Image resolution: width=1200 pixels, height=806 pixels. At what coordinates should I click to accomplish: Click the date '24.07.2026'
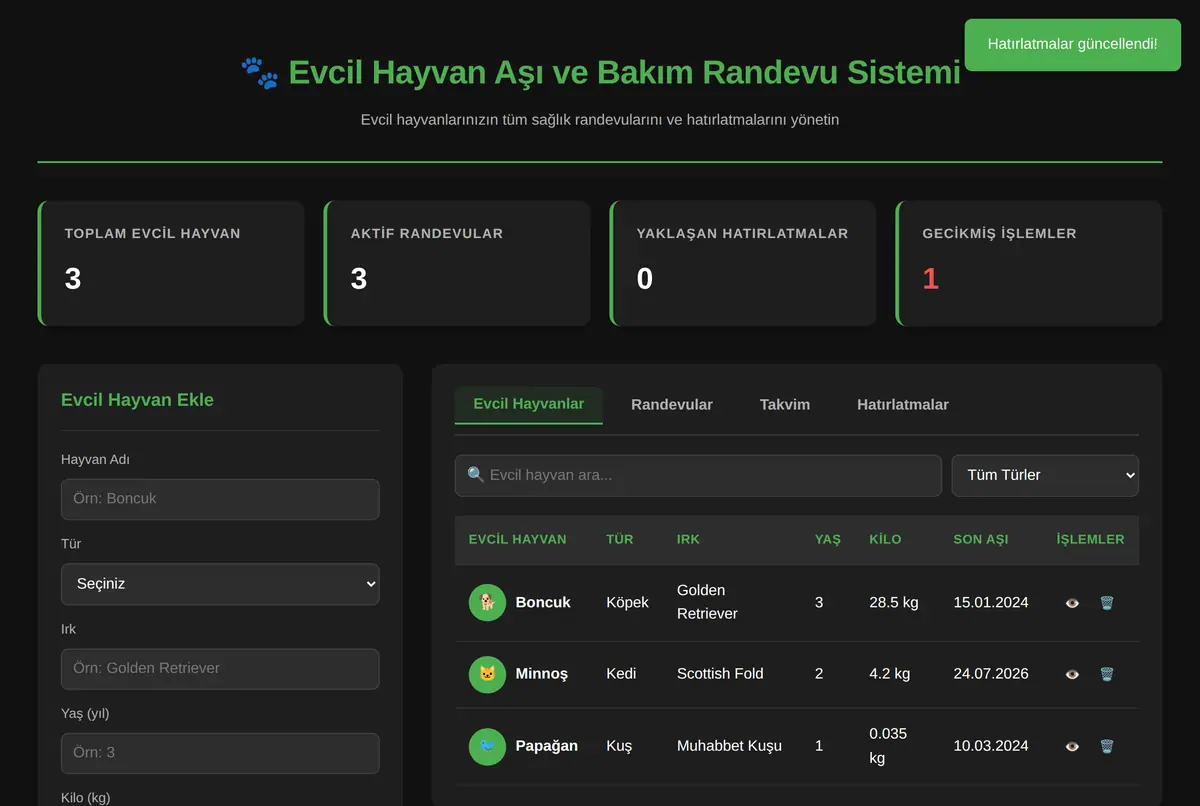click(x=991, y=674)
